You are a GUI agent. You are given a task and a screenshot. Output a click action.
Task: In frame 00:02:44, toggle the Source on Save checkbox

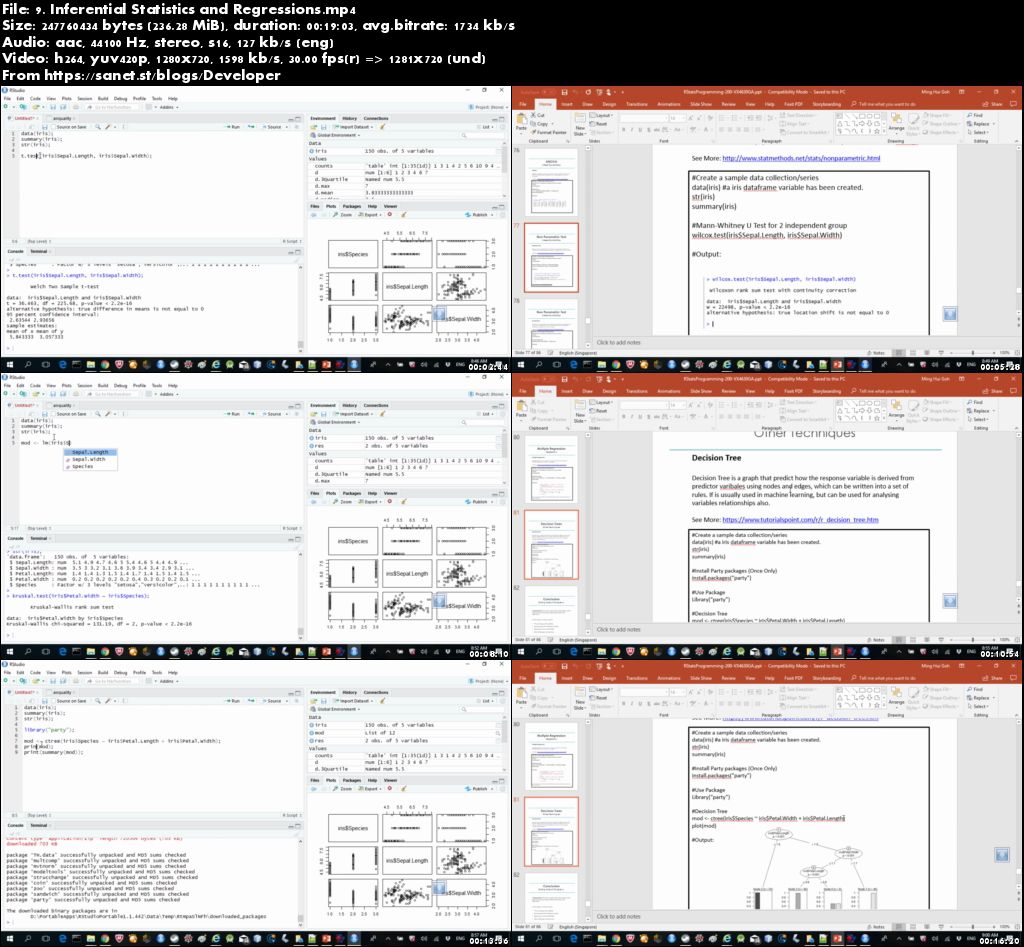point(54,127)
